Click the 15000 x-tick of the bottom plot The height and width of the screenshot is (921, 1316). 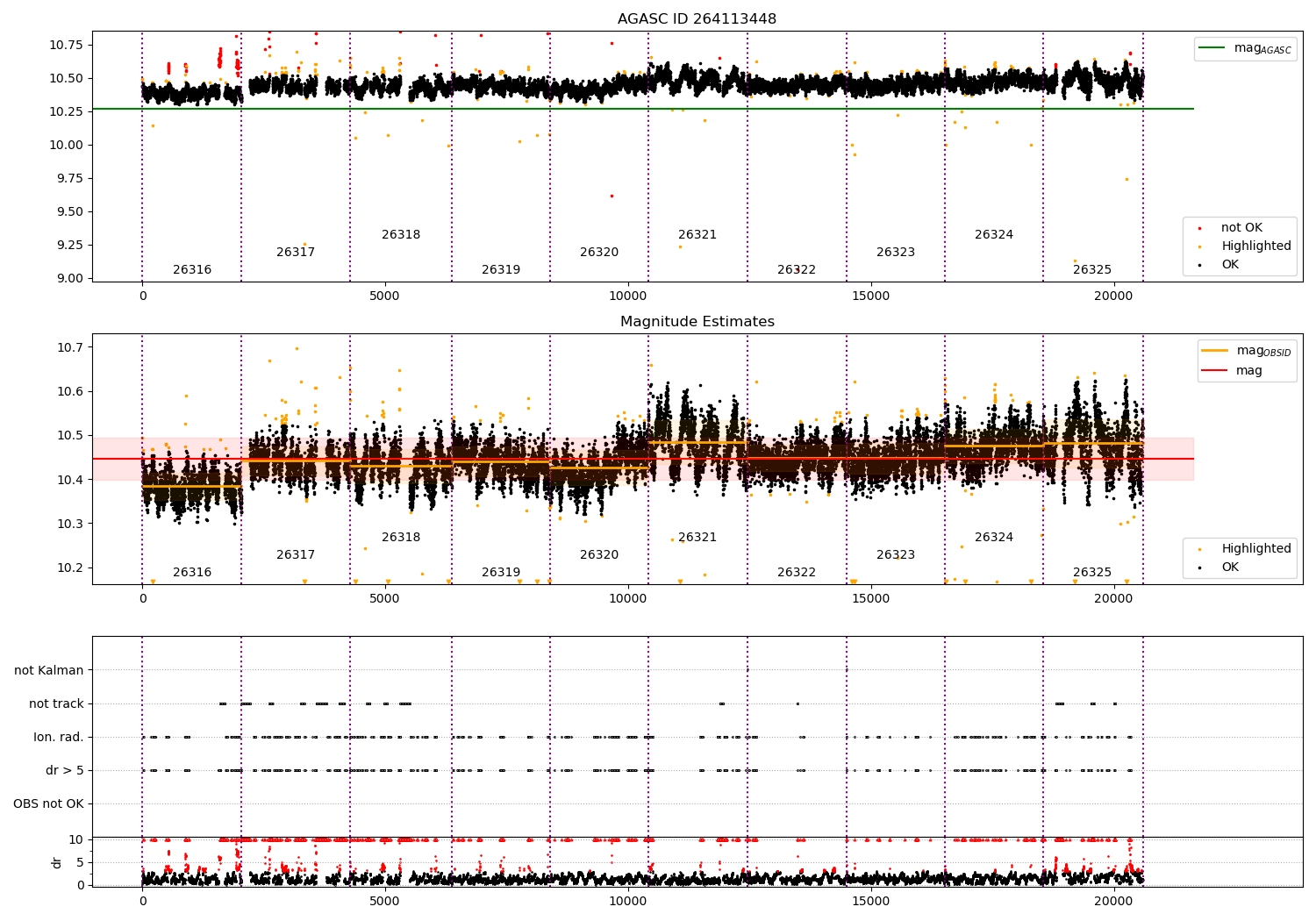pos(871,901)
